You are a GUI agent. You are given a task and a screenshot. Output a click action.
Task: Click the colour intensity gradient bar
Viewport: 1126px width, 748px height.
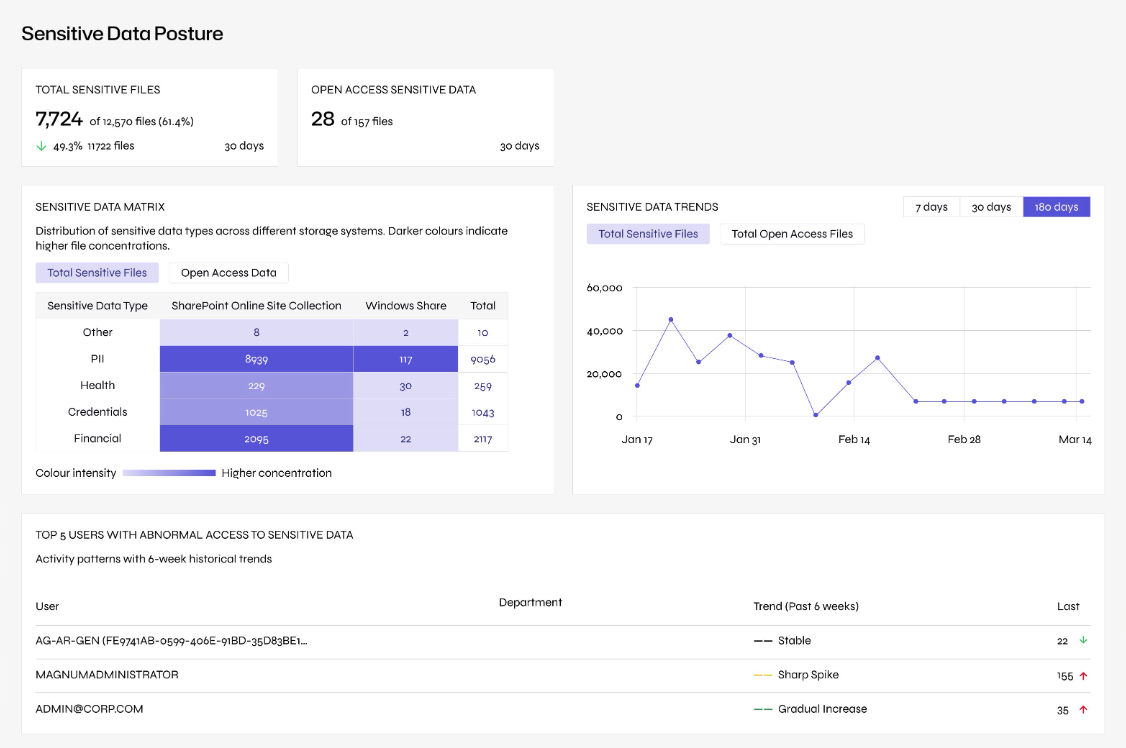point(169,473)
